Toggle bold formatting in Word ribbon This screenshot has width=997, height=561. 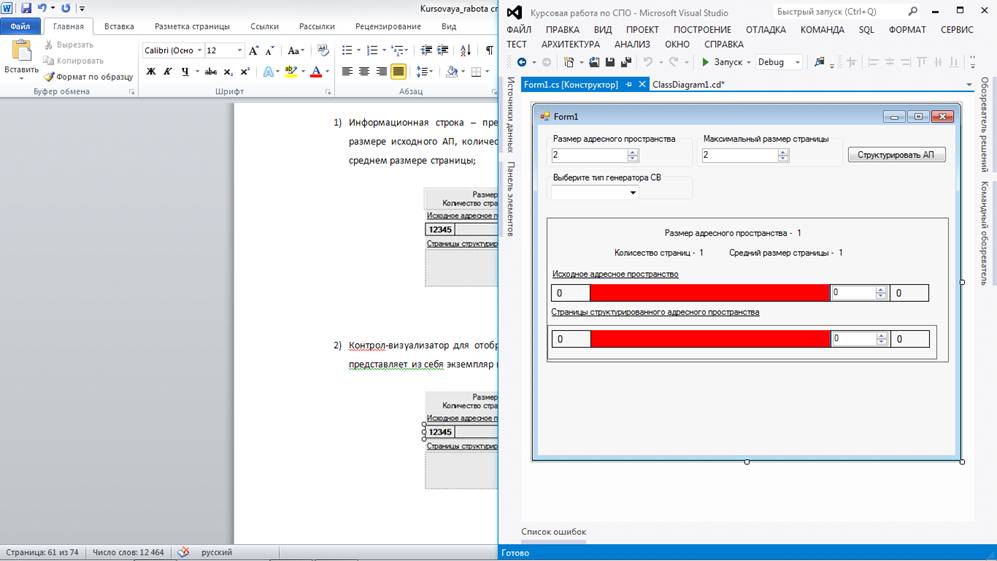pos(151,71)
